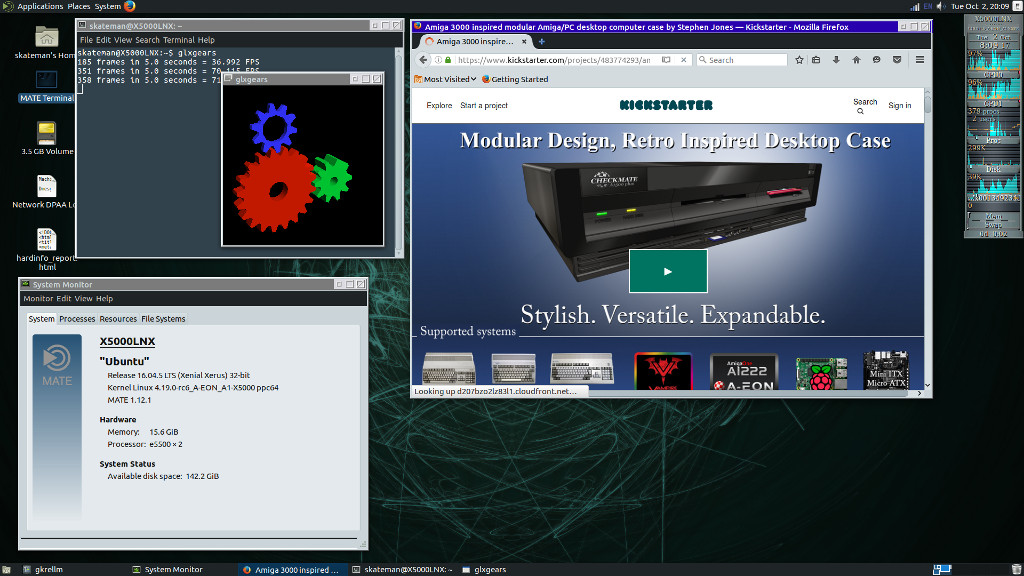Viewport: 1024px width, 576px height.
Task: Open the terminal View menu
Action: [x=123, y=40]
